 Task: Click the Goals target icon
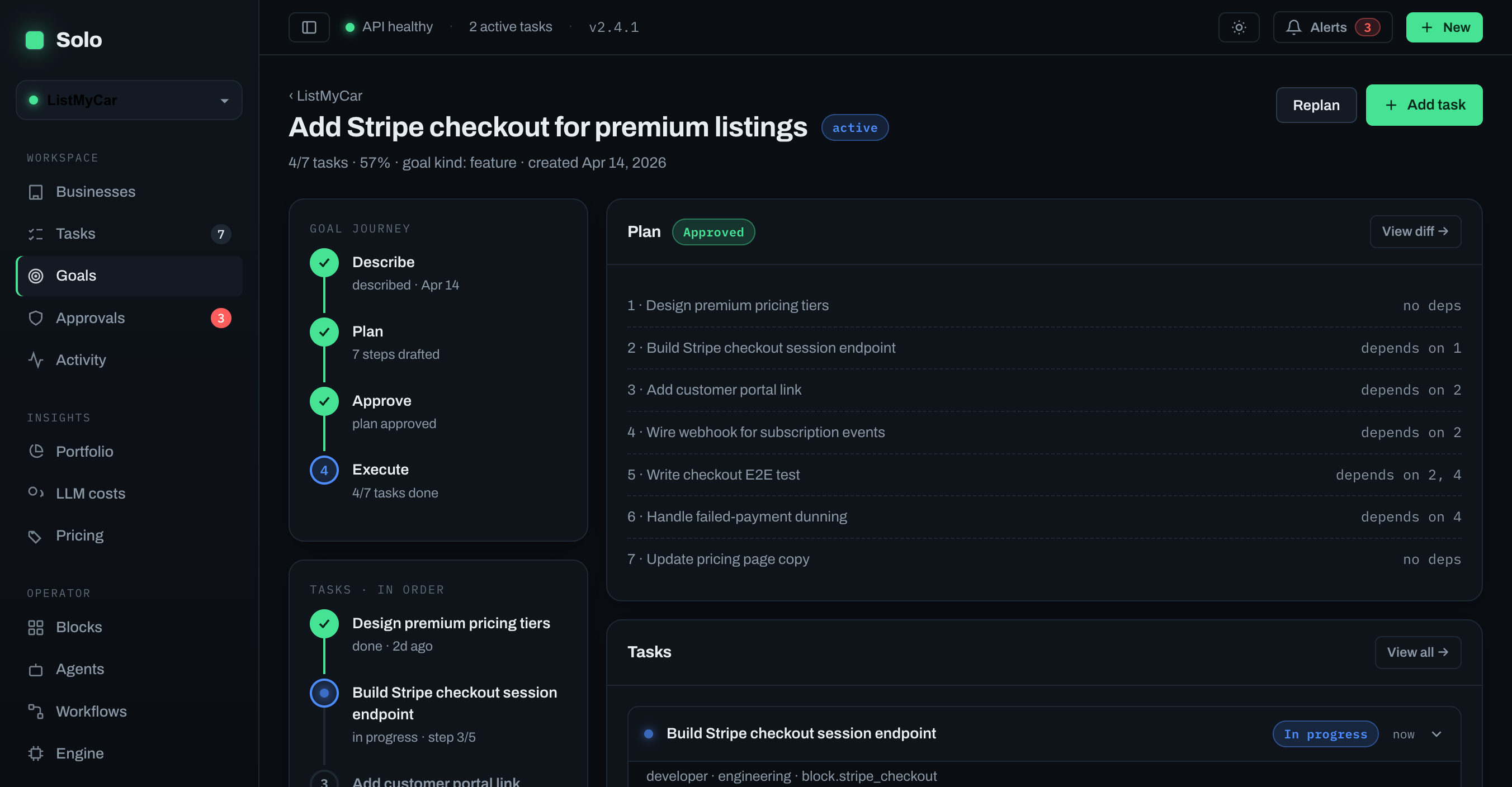(36, 276)
